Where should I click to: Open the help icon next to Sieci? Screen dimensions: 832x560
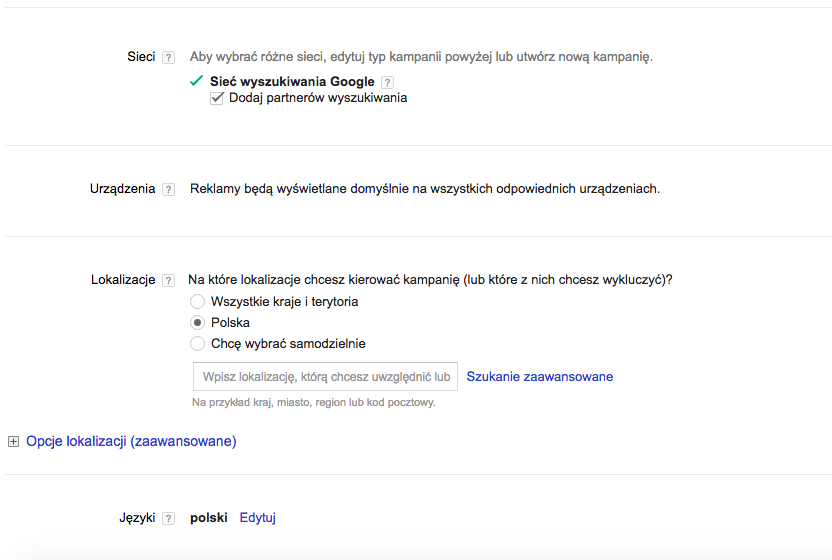pyautogui.click(x=168, y=58)
